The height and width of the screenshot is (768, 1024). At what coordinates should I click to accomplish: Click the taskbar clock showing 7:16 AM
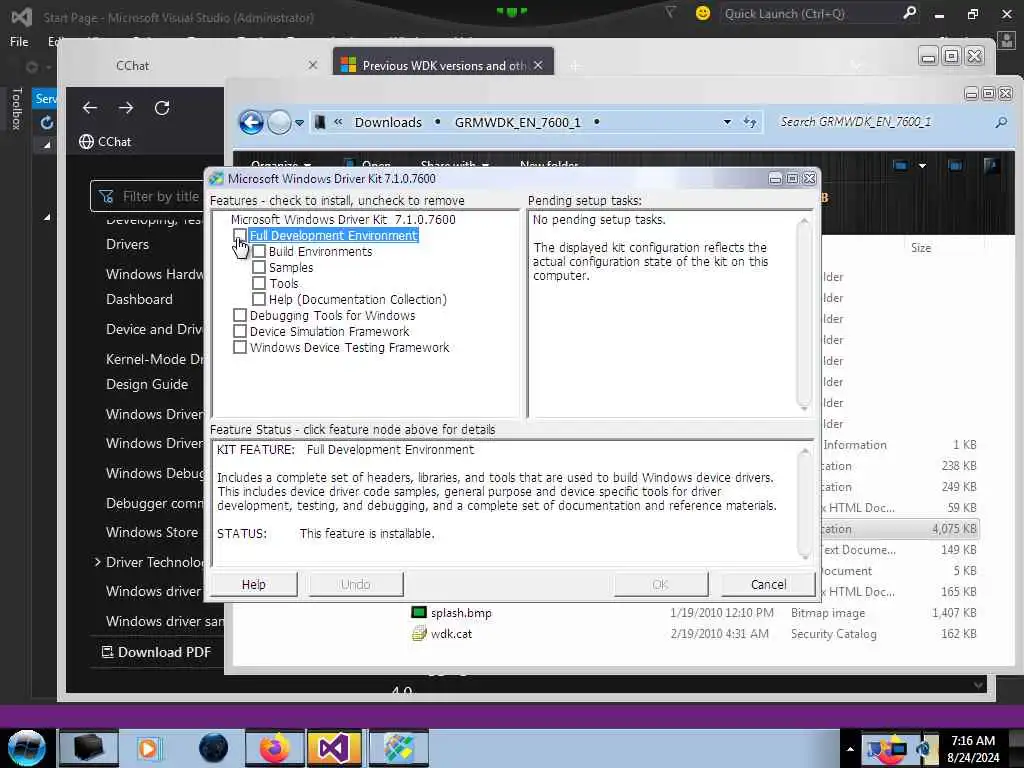tap(973, 748)
